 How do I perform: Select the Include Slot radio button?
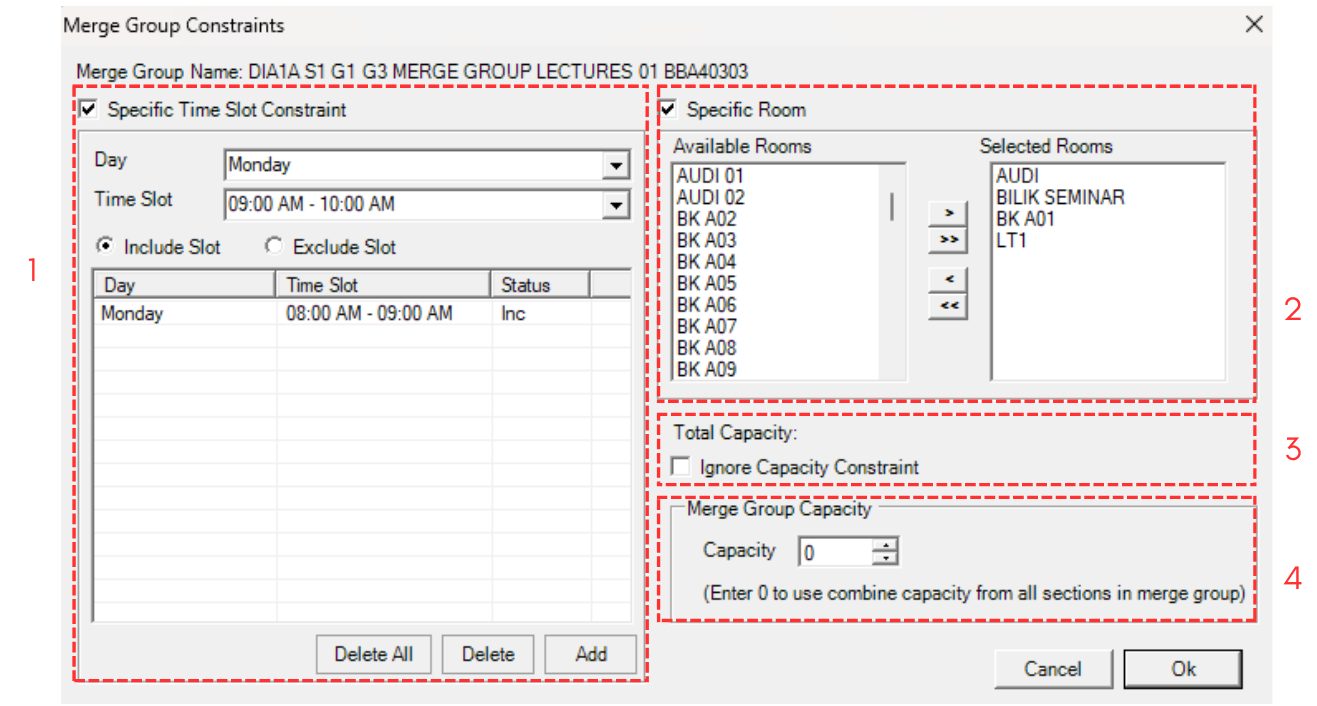coord(103,247)
